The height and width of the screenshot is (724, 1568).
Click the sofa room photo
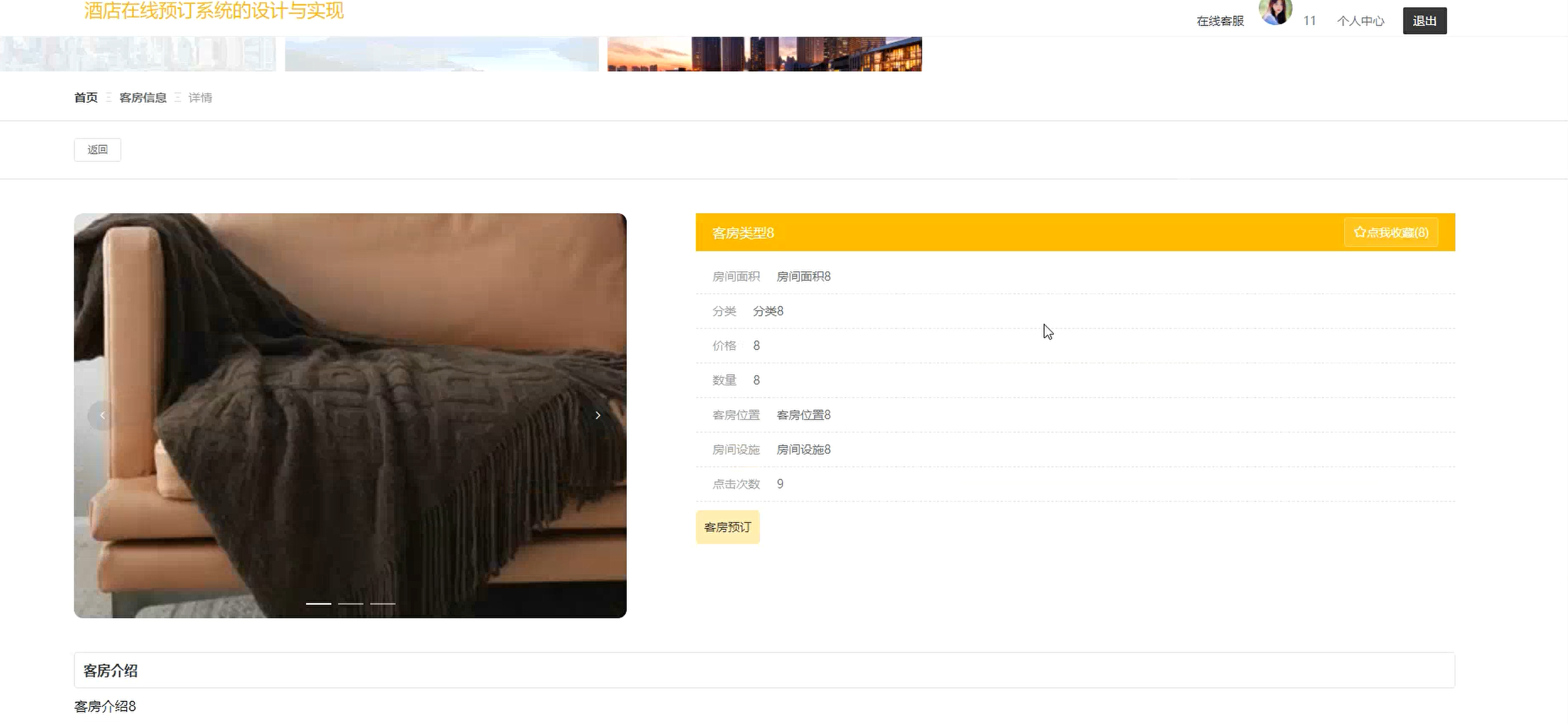pyautogui.click(x=350, y=416)
